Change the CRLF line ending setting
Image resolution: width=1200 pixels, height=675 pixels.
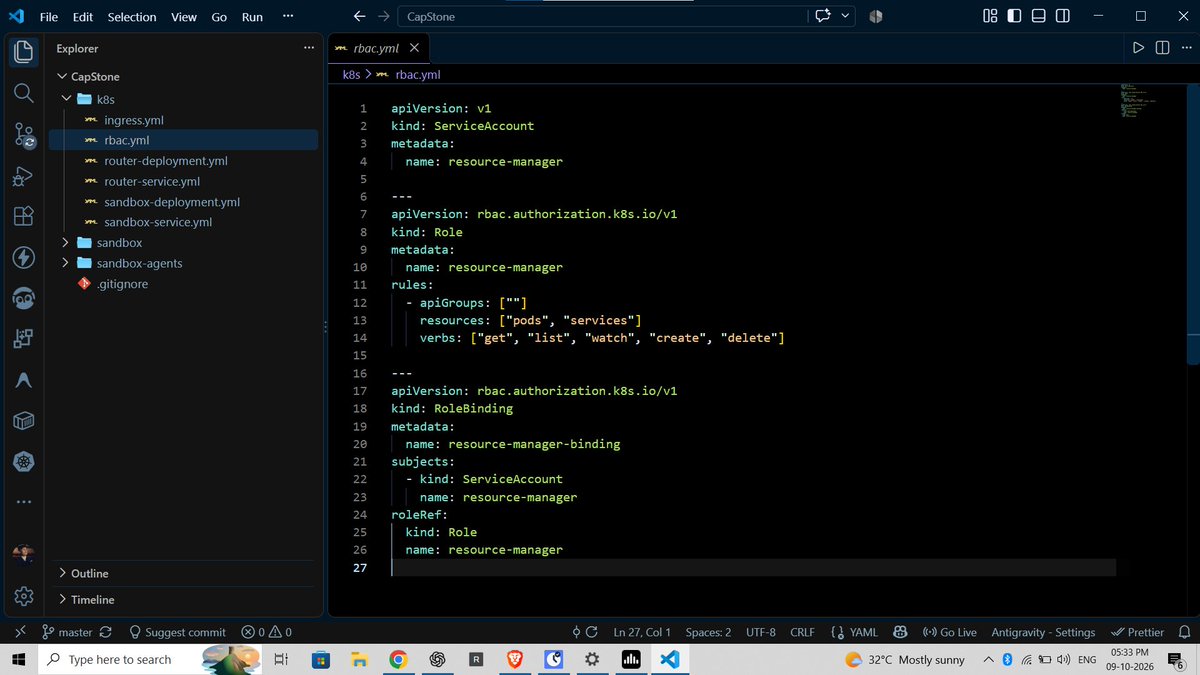[x=802, y=632]
